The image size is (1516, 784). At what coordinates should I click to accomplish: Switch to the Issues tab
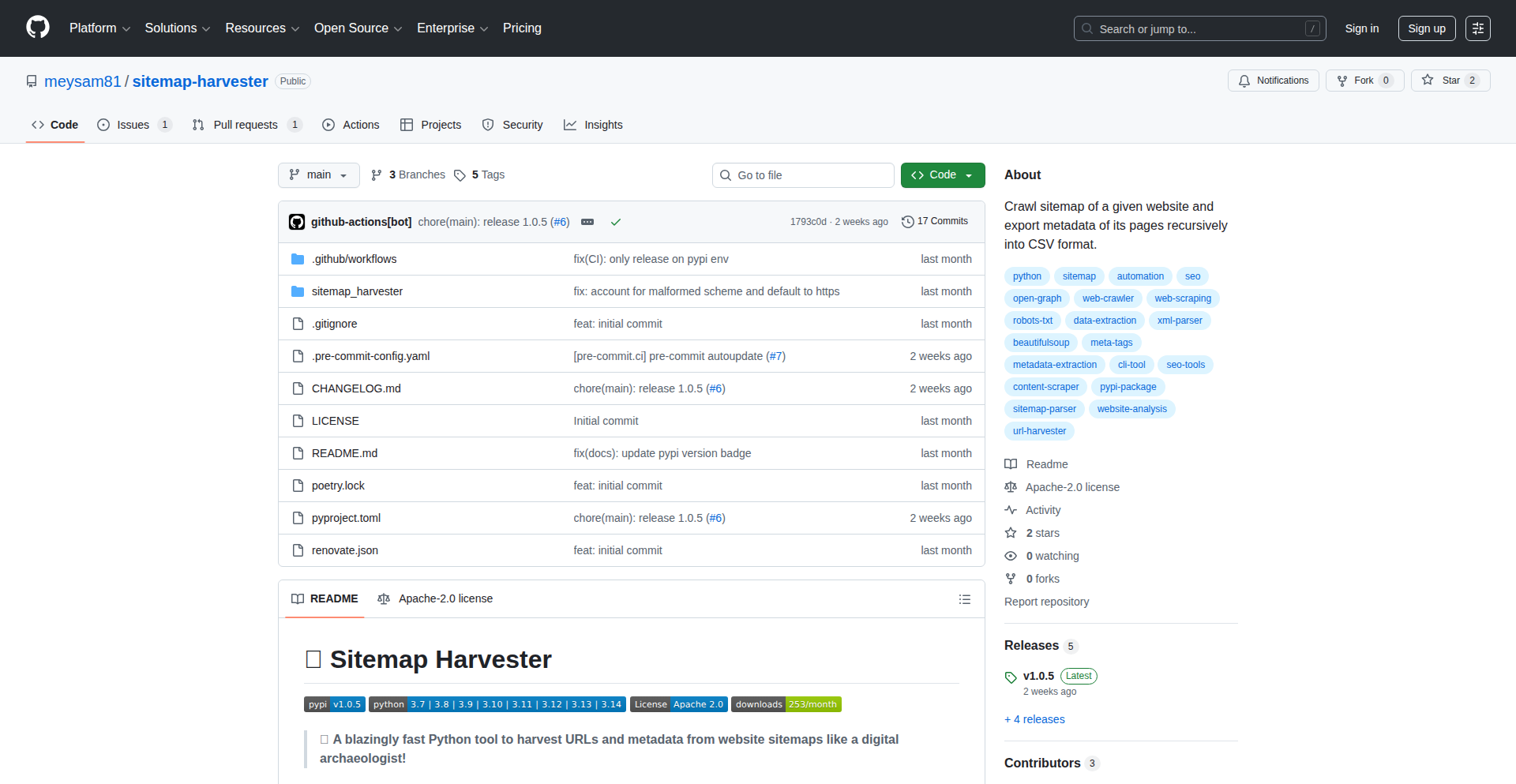tap(133, 125)
